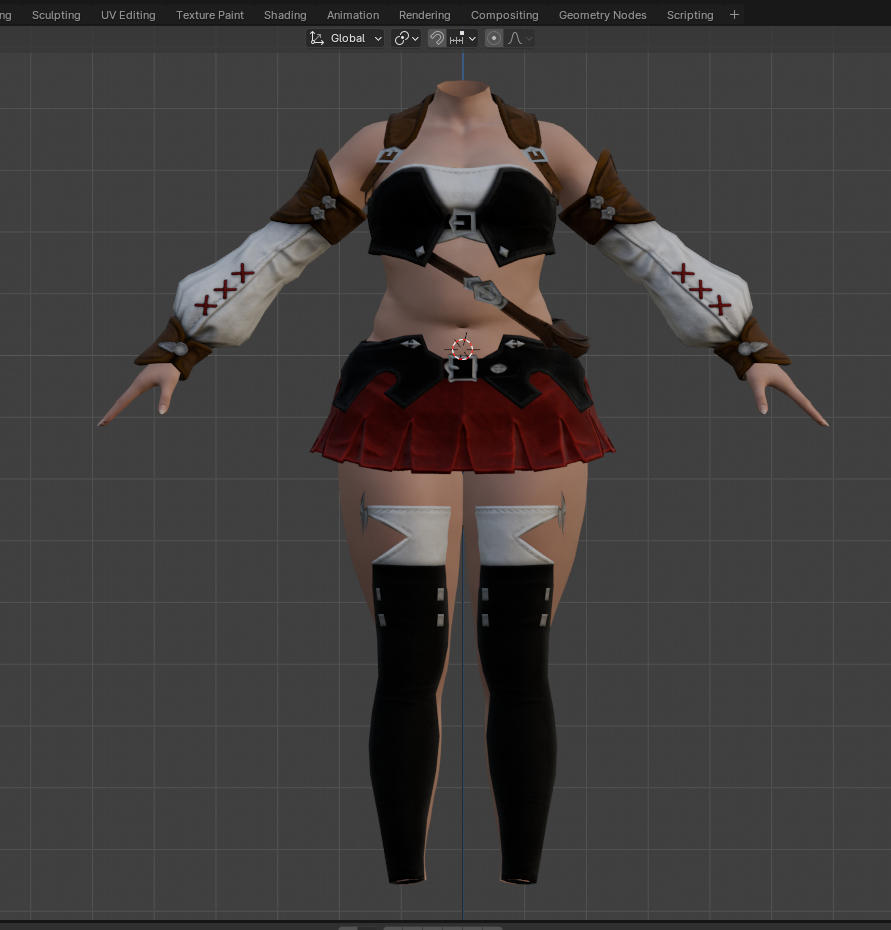Click the red pleated skirt on the model
The image size is (891, 930).
point(462,430)
